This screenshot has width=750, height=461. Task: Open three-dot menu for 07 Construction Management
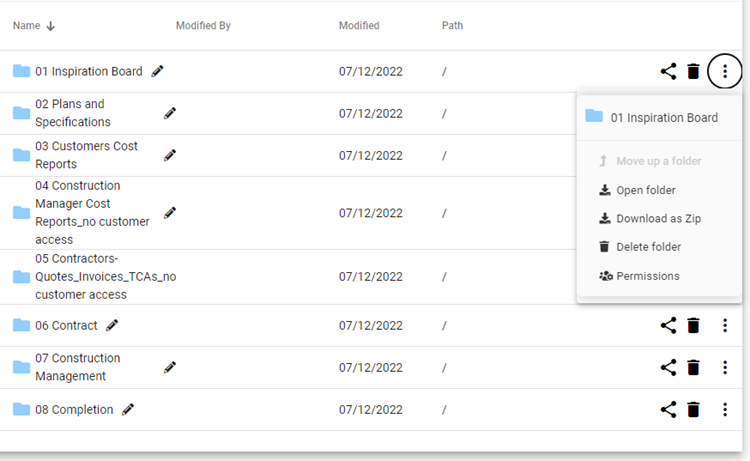(724, 367)
